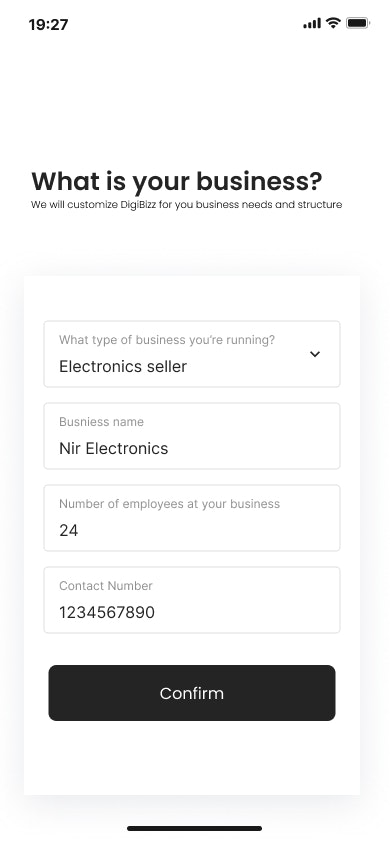390x844 pixels.
Task: Tap the 'What is your business?' heading
Action: click(177, 181)
